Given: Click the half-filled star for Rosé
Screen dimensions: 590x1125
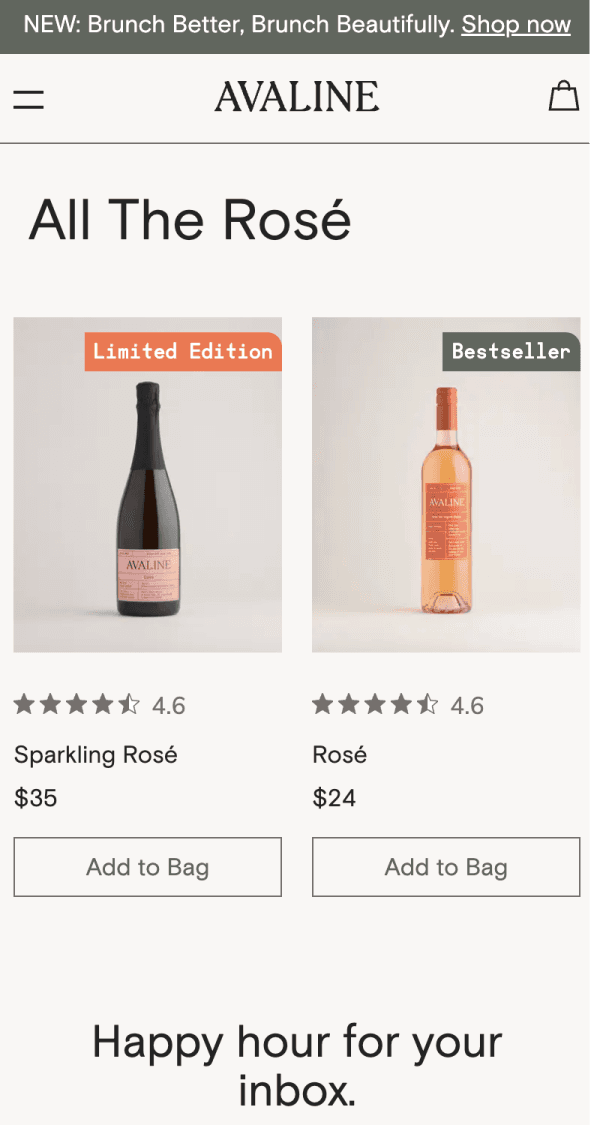Looking at the screenshot, I should [x=428, y=705].
